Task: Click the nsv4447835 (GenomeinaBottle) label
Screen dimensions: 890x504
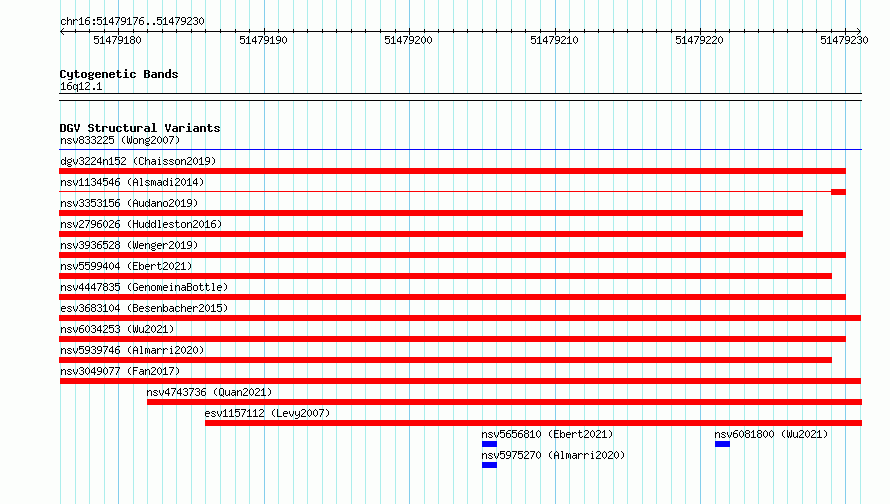Action: click(x=144, y=287)
